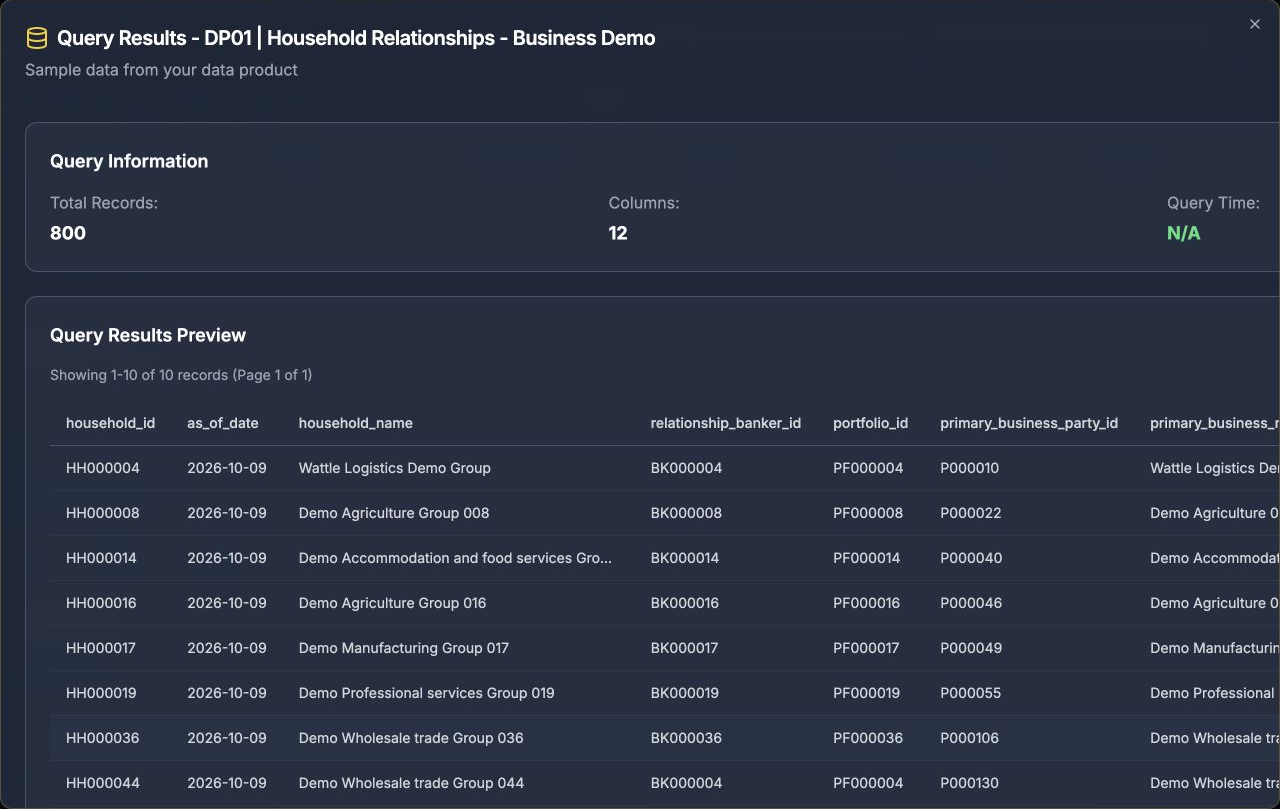Image resolution: width=1280 pixels, height=809 pixels.
Task: Click the Showing 1-10 of 10 records text
Action: tap(181, 375)
